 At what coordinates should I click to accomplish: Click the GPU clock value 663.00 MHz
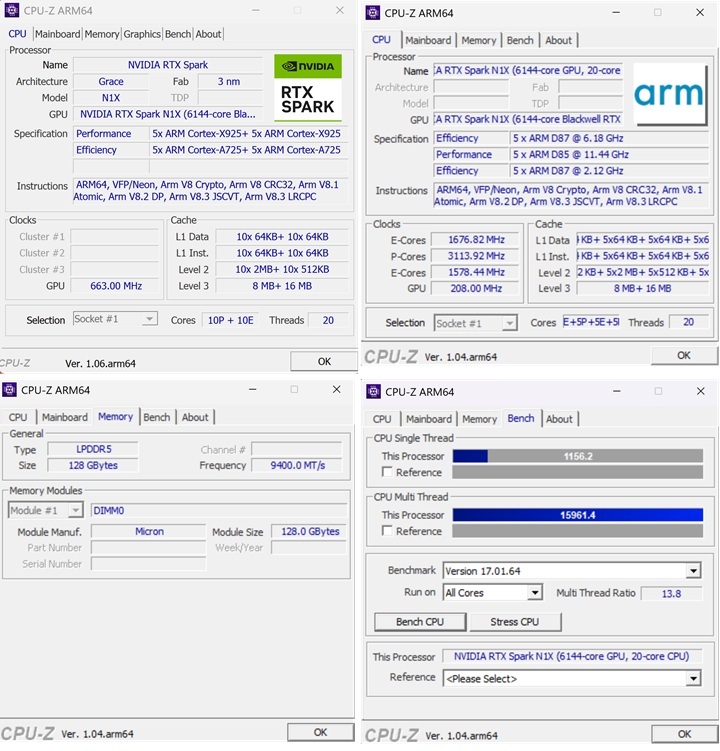click(x=116, y=286)
